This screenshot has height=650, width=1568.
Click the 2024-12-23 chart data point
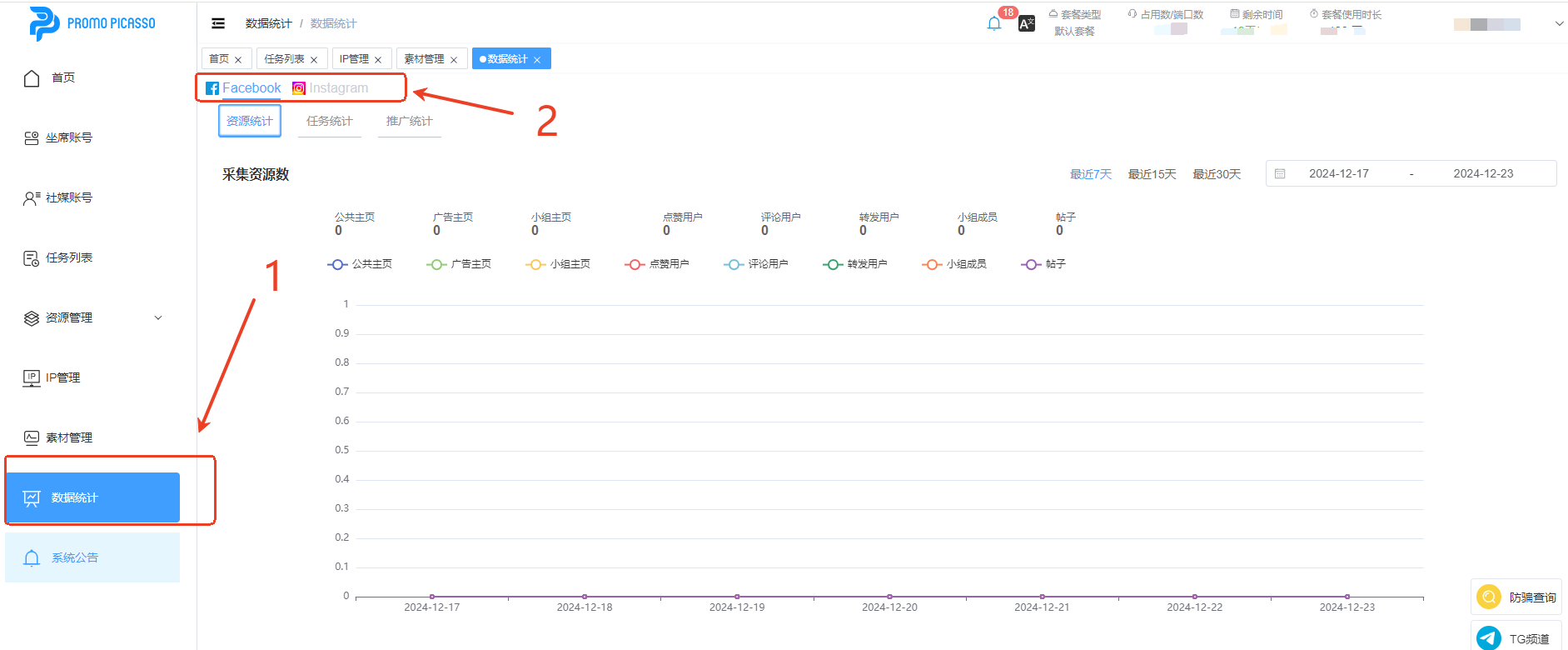click(x=1347, y=597)
